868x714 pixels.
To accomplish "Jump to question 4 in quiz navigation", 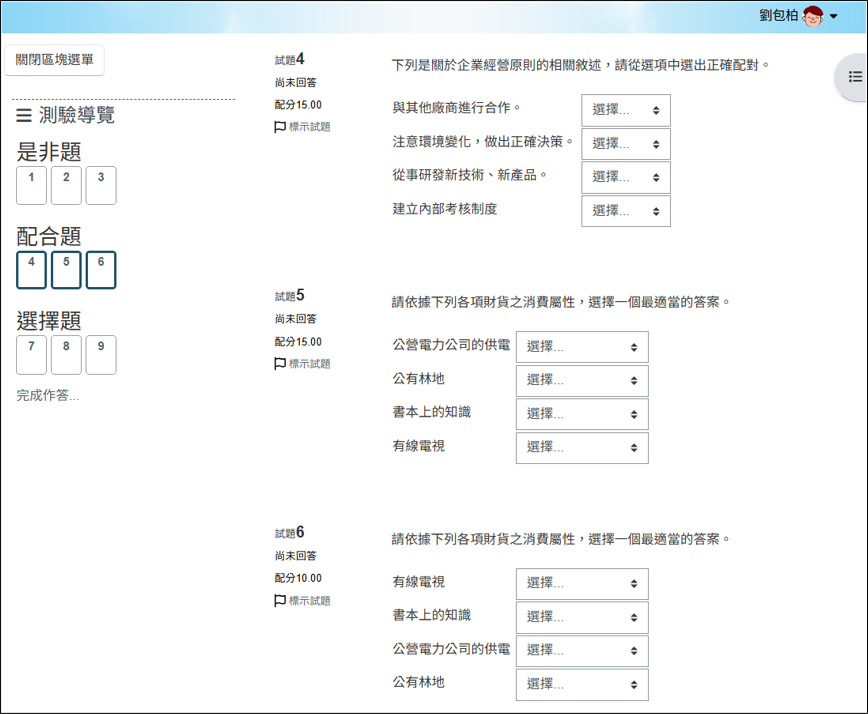I will click(x=31, y=270).
